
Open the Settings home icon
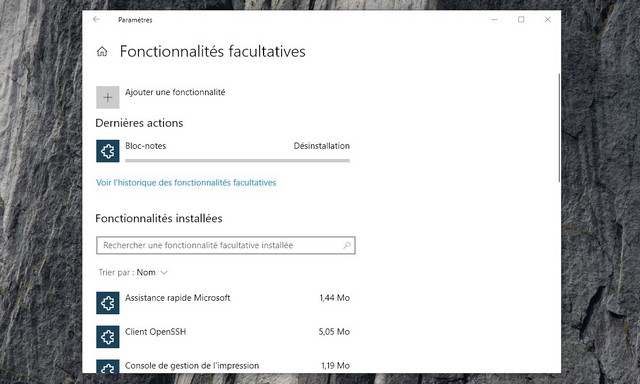[x=102, y=51]
